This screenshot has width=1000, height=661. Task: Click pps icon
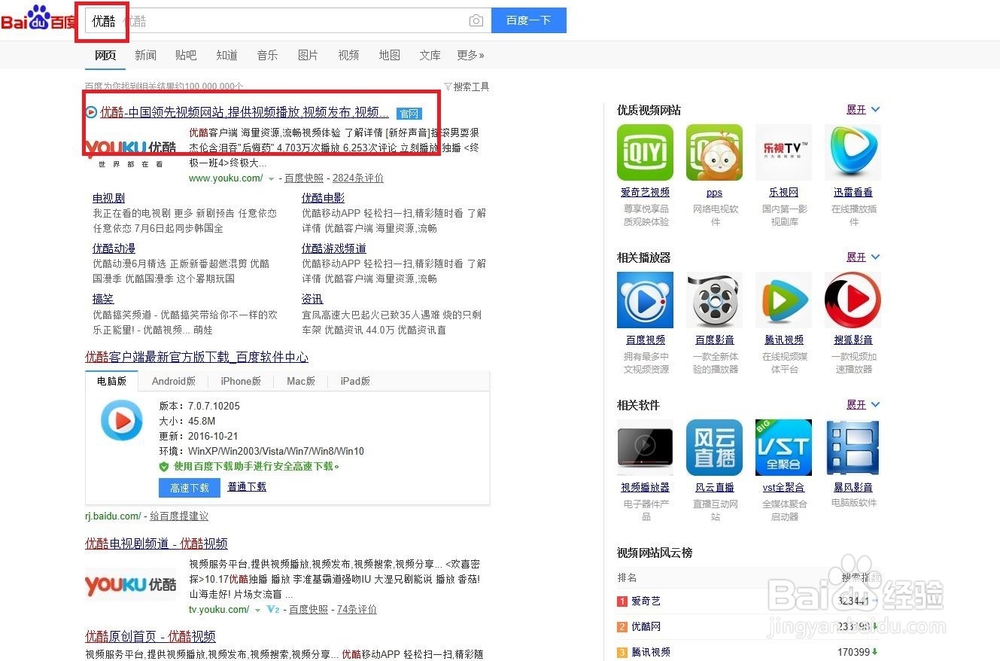tap(714, 152)
